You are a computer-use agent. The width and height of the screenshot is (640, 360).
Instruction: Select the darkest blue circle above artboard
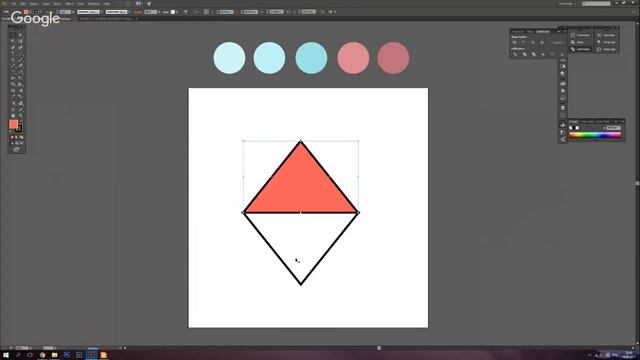click(311, 58)
